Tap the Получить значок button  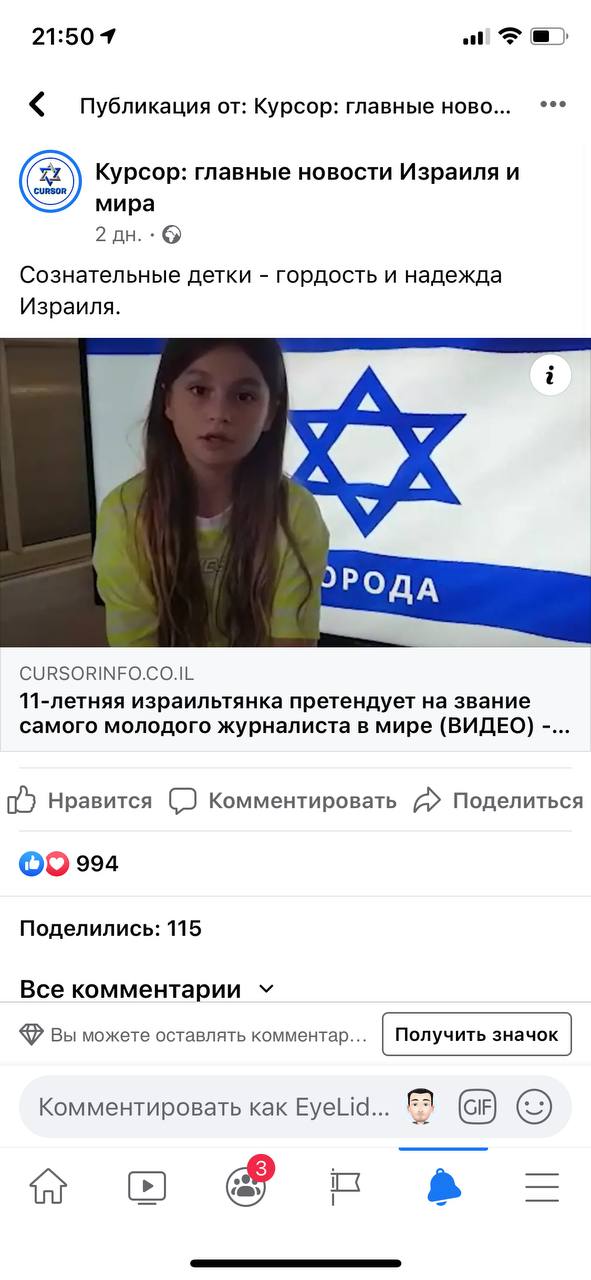[477, 1034]
